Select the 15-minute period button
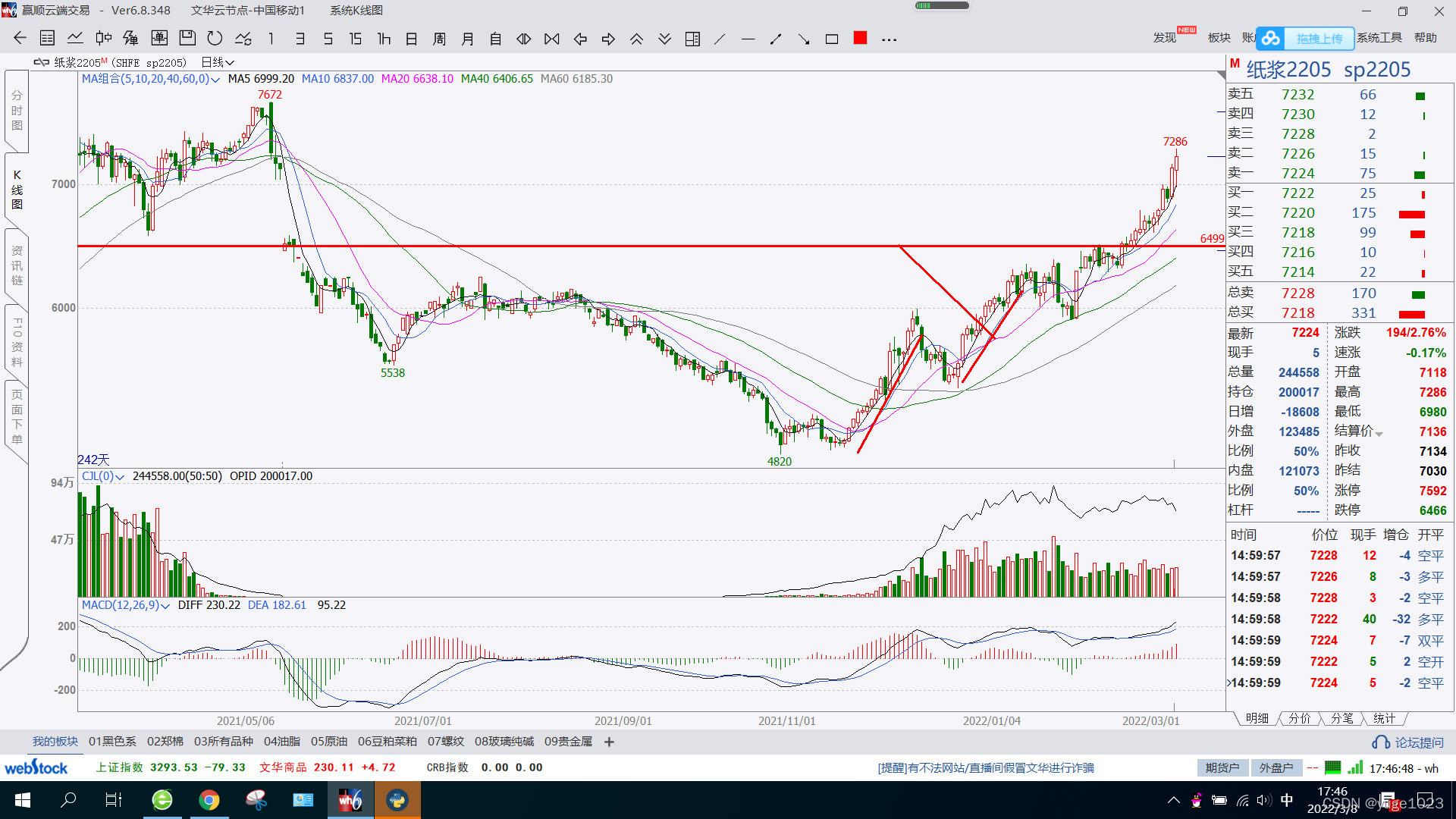 coord(355,39)
